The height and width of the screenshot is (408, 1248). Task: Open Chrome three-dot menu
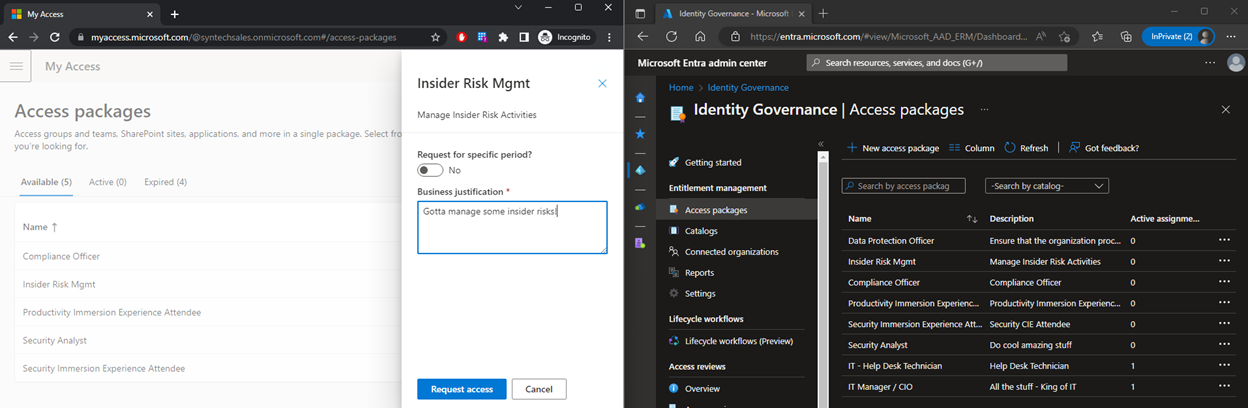[609, 37]
